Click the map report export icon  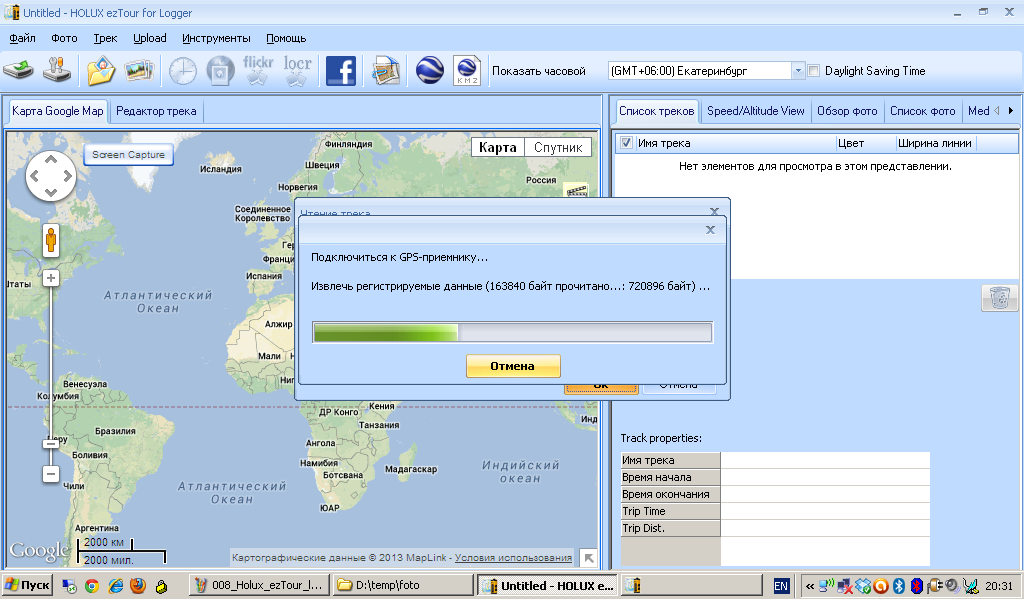(386, 71)
